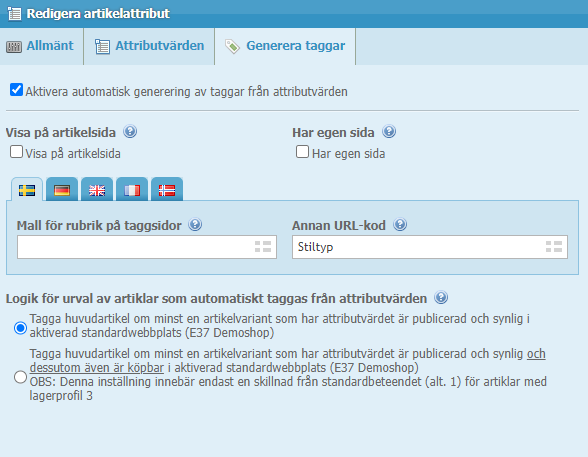Click the Mall för rubrik text field
The width and height of the screenshot is (588, 457).
(147, 247)
